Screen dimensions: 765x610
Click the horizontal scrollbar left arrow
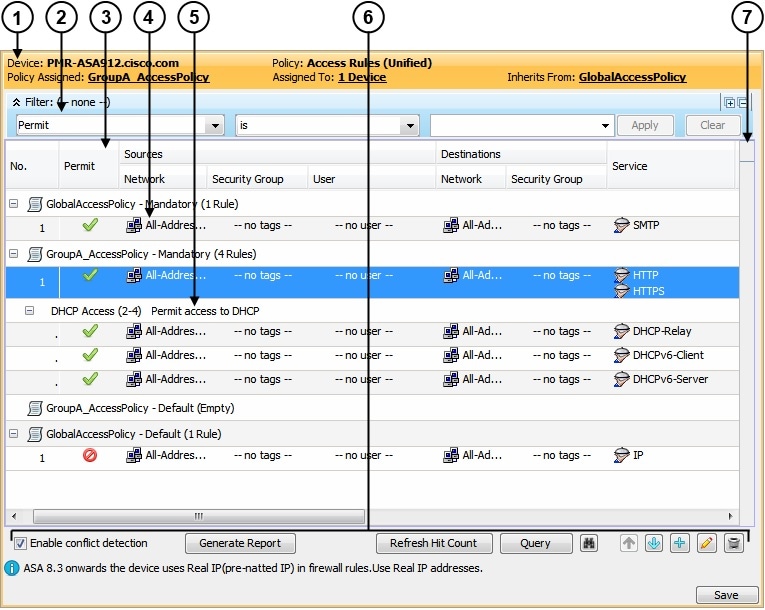(x=14, y=516)
